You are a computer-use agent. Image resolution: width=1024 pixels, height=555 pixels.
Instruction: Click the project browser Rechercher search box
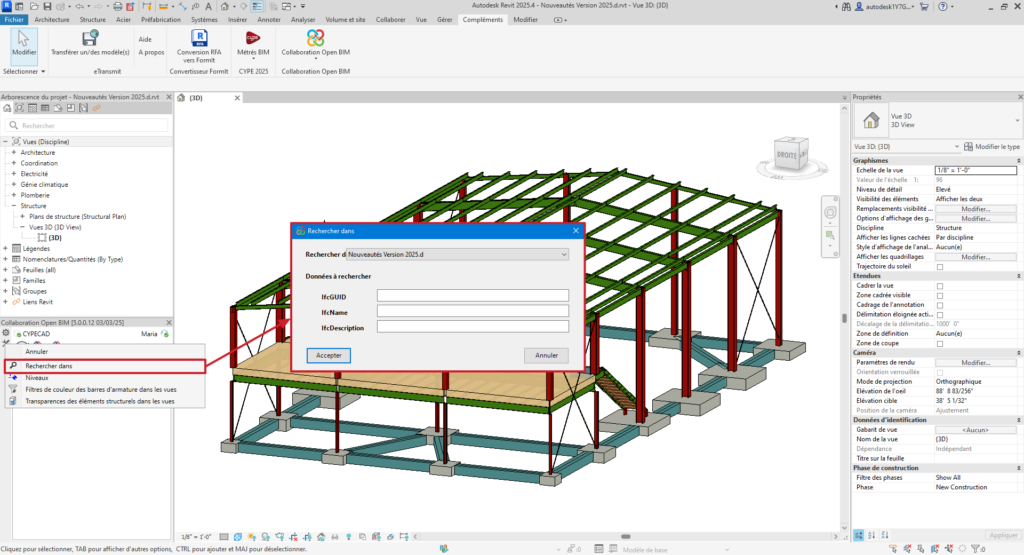click(87, 125)
